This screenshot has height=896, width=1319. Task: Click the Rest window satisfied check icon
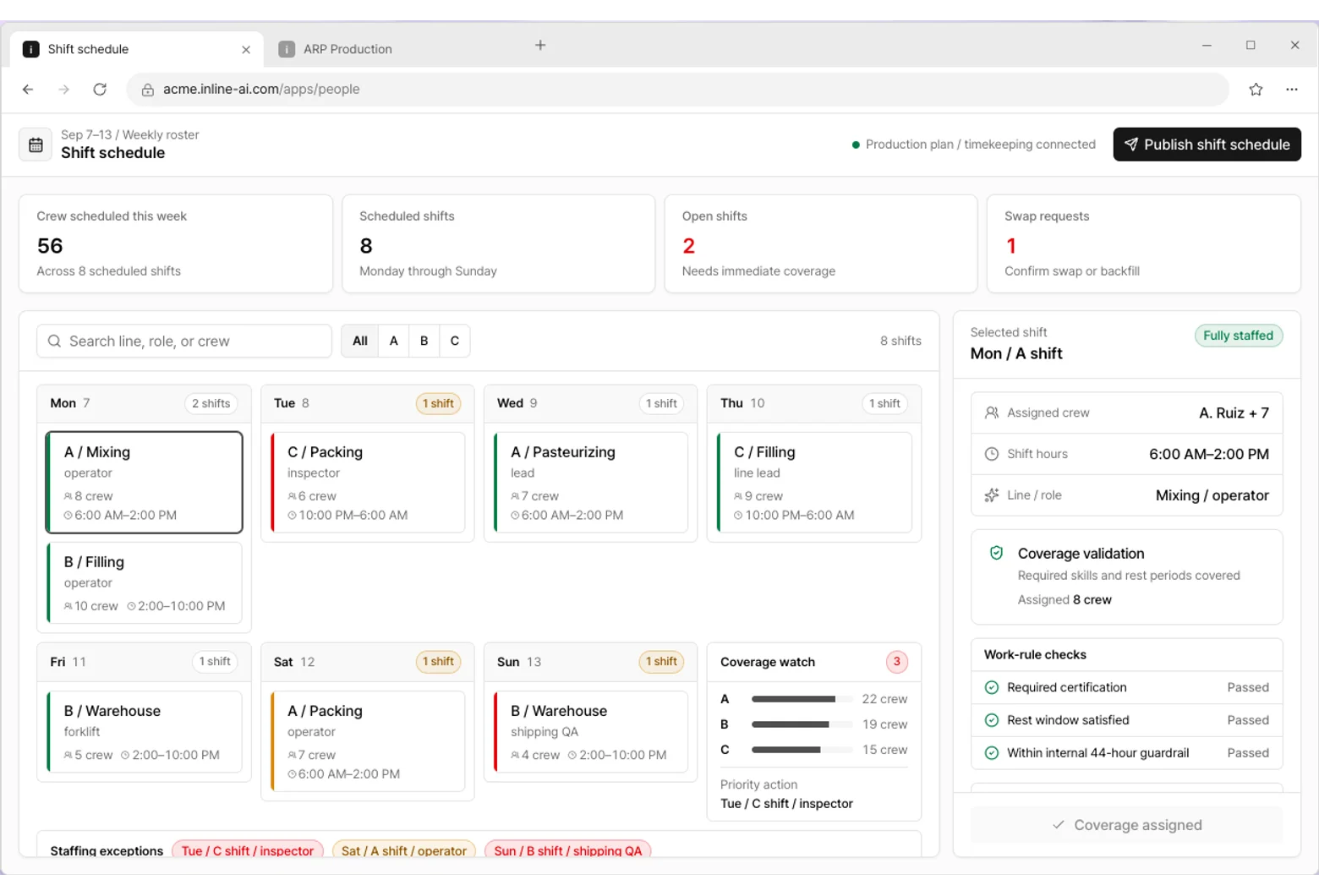click(x=992, y=720)
